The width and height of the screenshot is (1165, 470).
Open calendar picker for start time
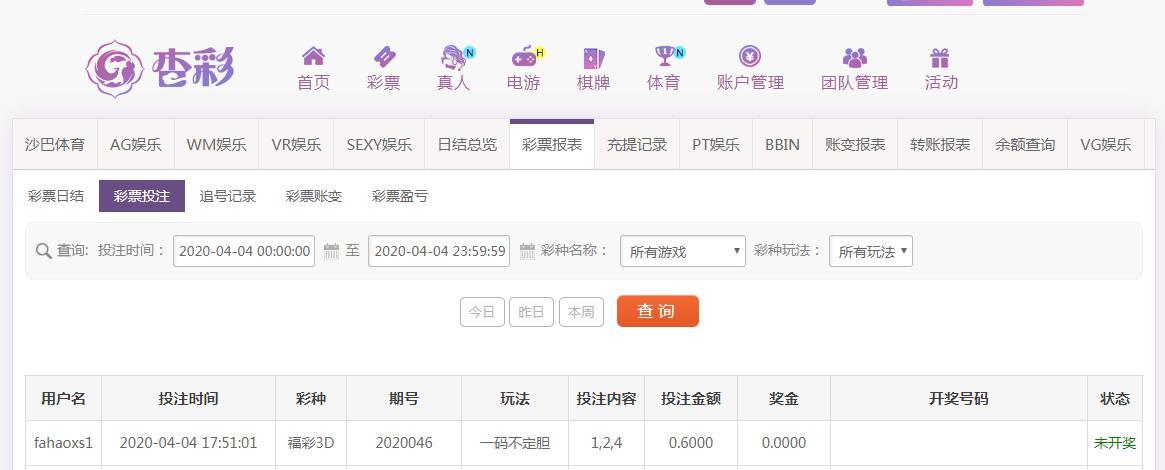click(332, 251)
